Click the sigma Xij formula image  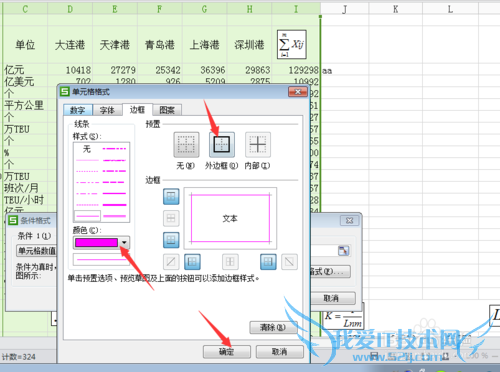point(292,44)
